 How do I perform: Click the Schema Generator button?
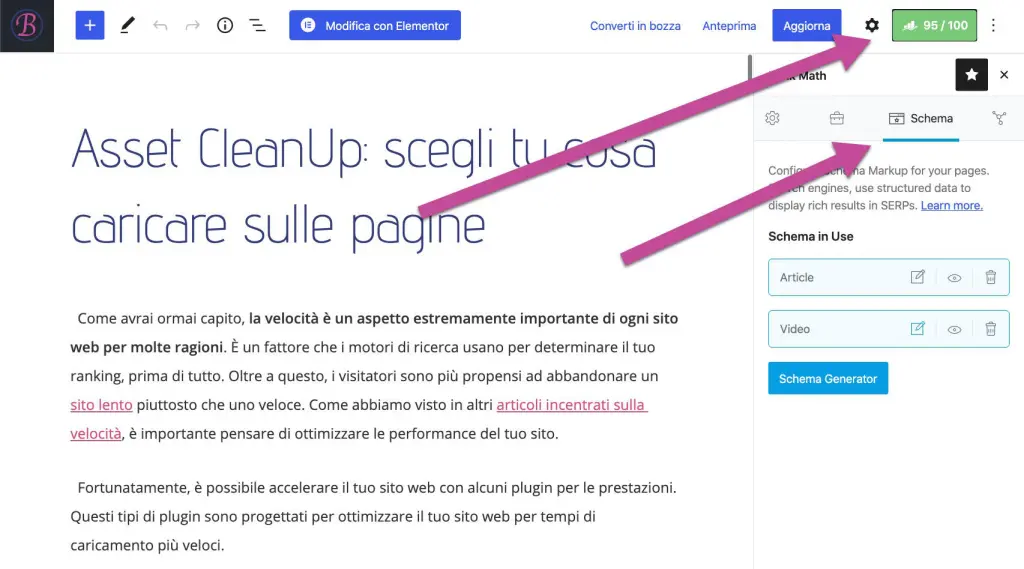(827, 378)
